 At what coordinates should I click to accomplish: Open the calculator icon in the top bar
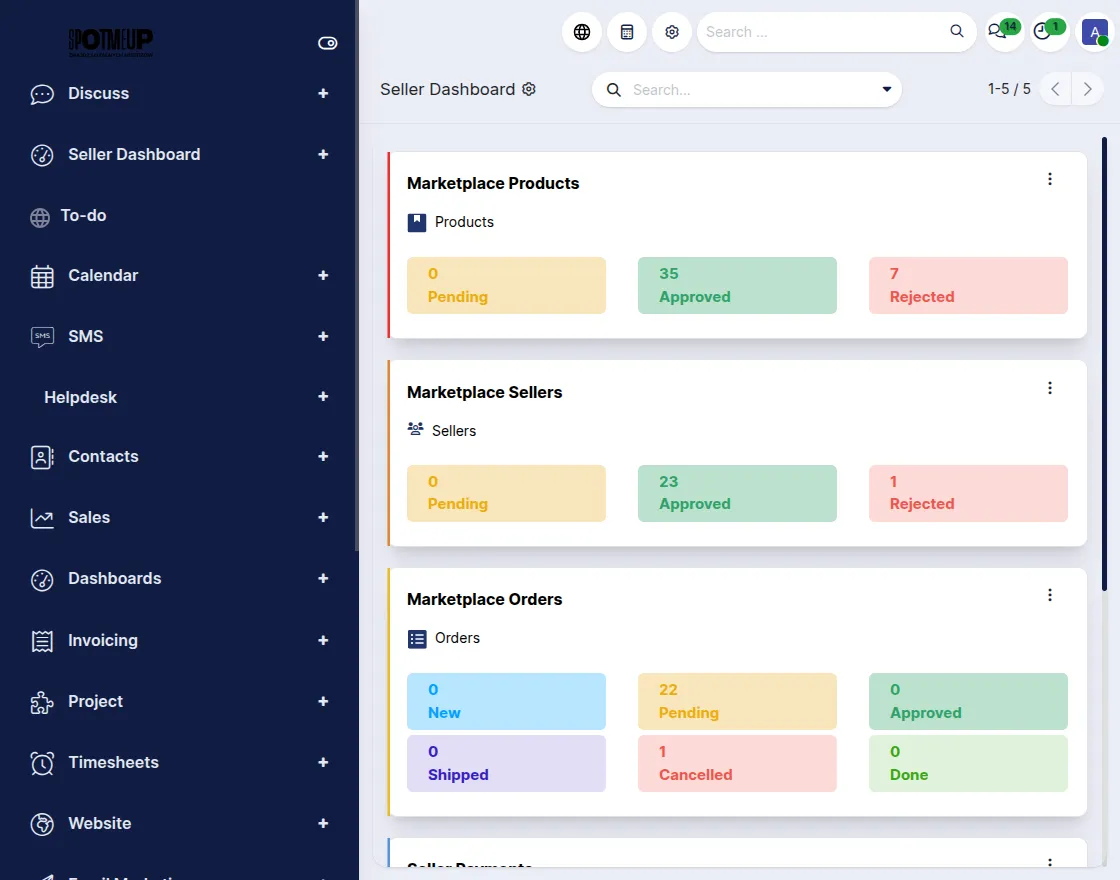(626, 31)
